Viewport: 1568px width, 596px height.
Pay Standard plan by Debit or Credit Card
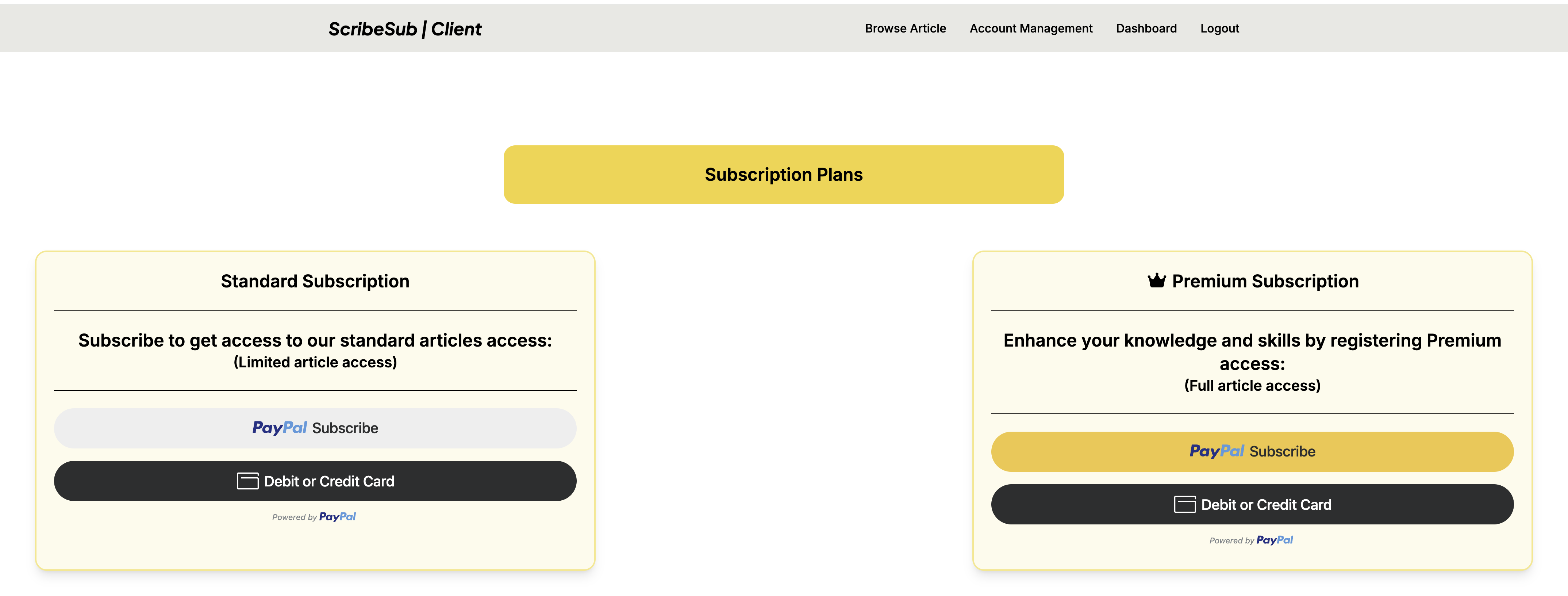pos(315,481)
